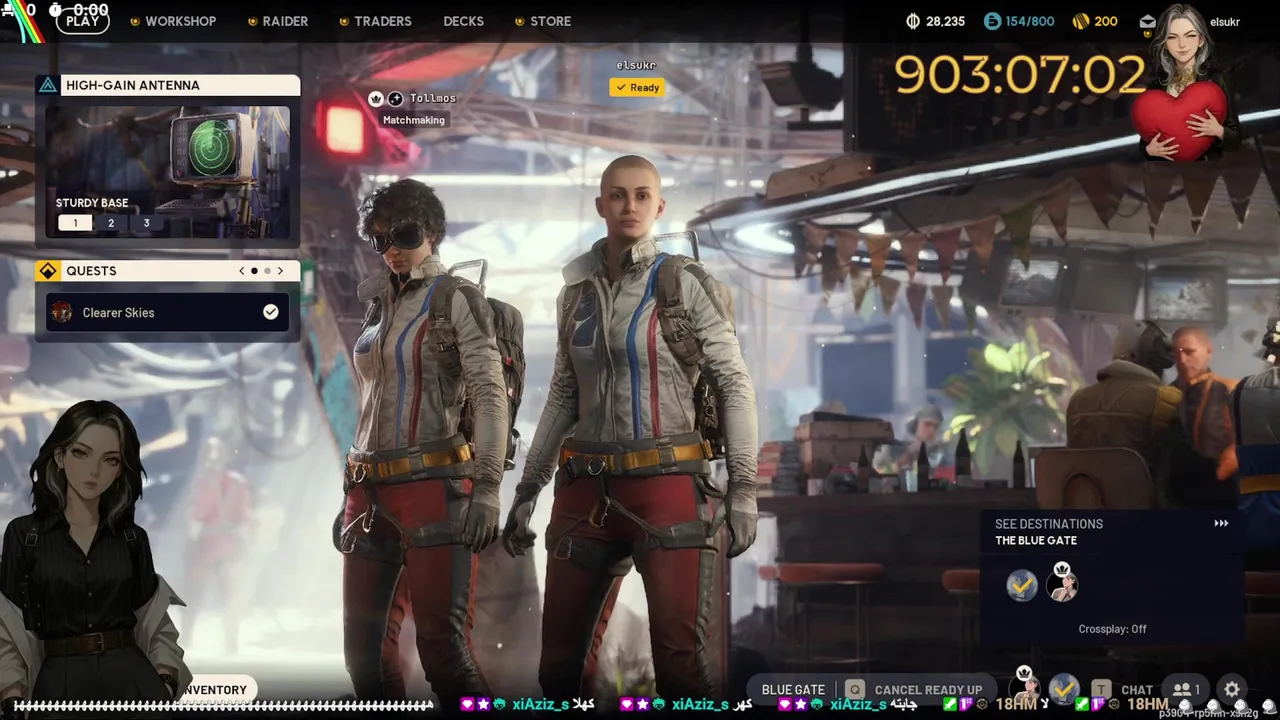Toggle Crossplay: Off setting

(1112, 629)
